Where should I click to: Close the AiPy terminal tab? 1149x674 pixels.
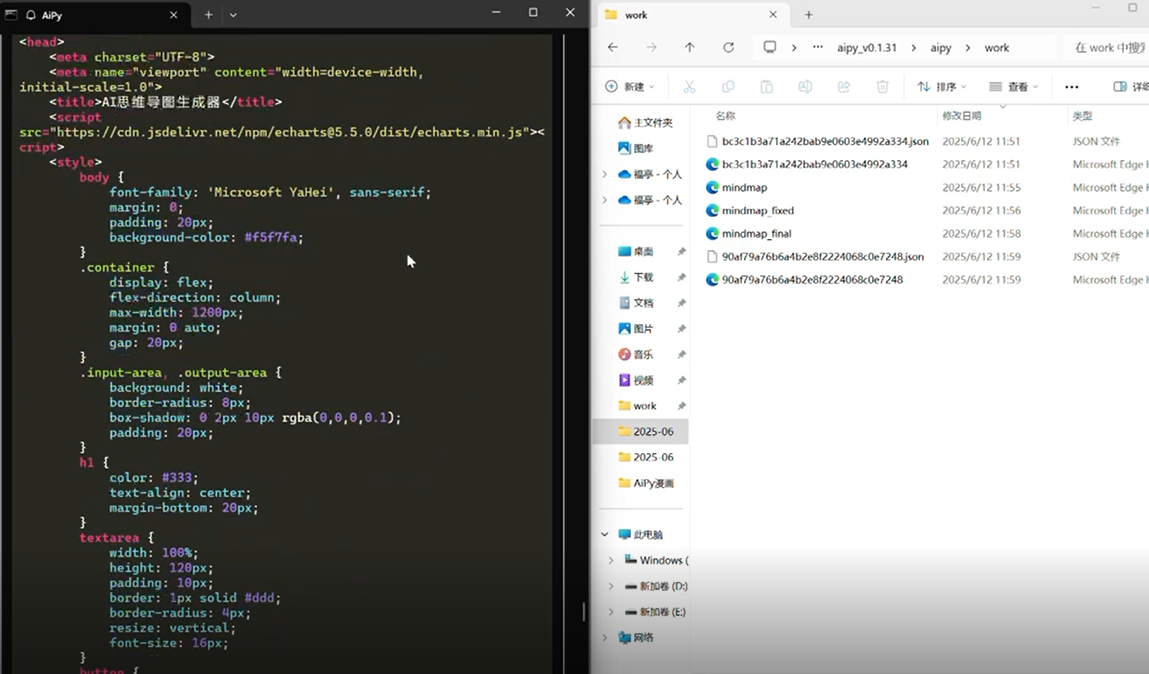click(174, 15)
